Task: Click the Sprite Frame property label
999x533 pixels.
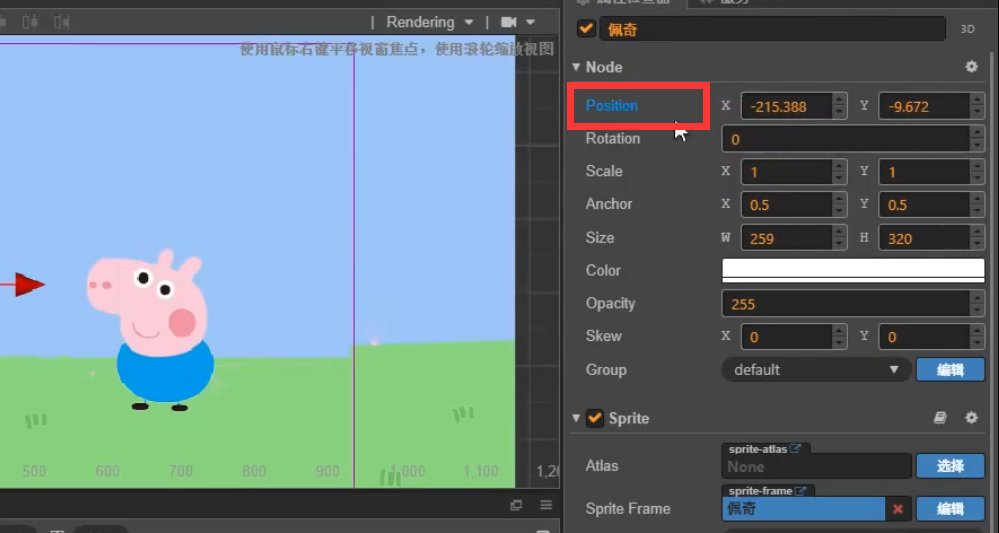Action: [628, 508]
